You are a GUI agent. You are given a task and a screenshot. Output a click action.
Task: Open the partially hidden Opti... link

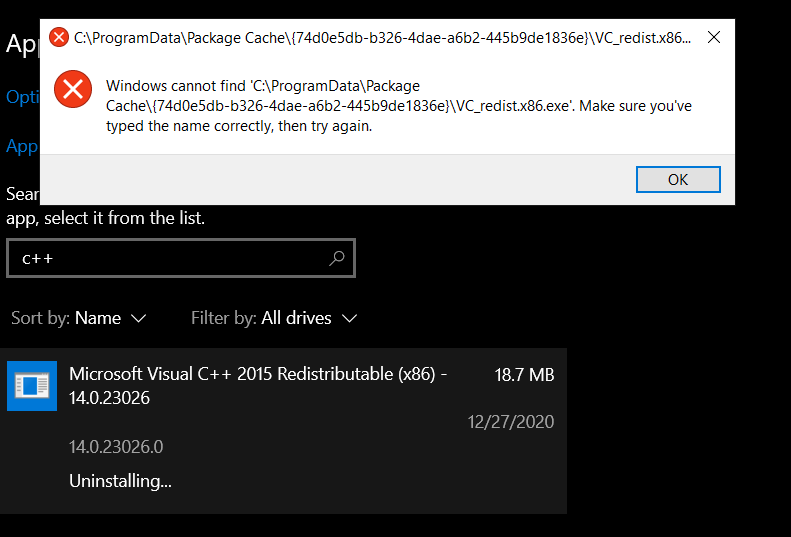[x=22, y=97]
